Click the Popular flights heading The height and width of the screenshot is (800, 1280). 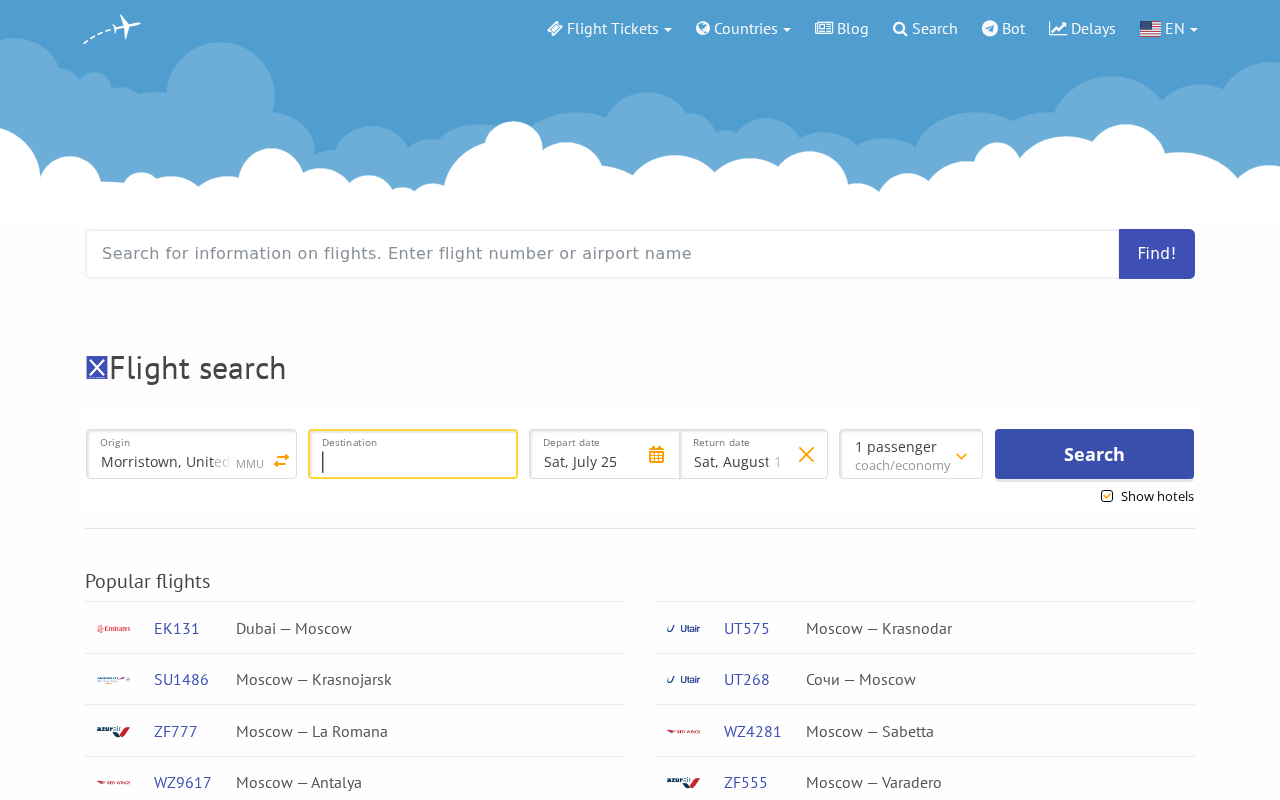pyautogui.click(x=148, y=581)
